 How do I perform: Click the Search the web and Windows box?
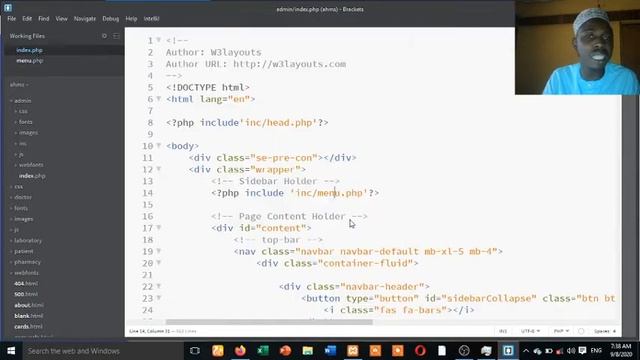click(x=102, y=351)
